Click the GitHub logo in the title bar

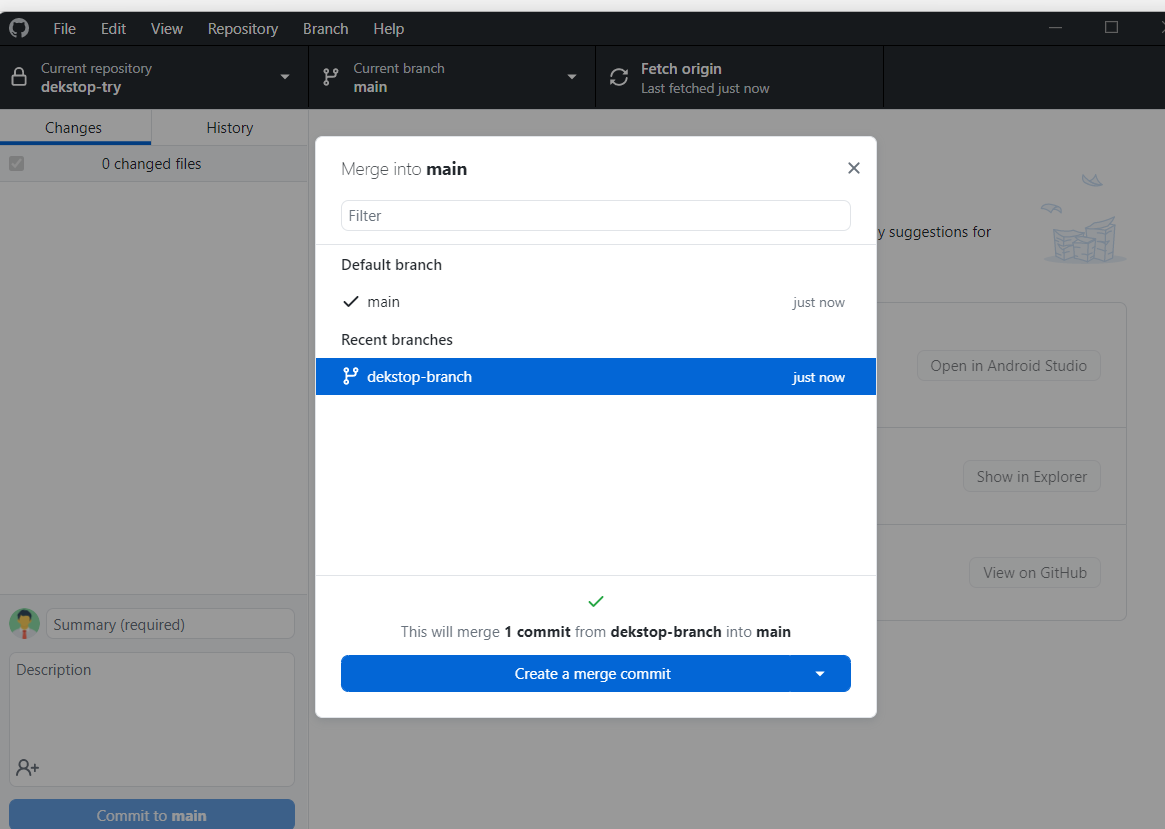tap(18, 27)
